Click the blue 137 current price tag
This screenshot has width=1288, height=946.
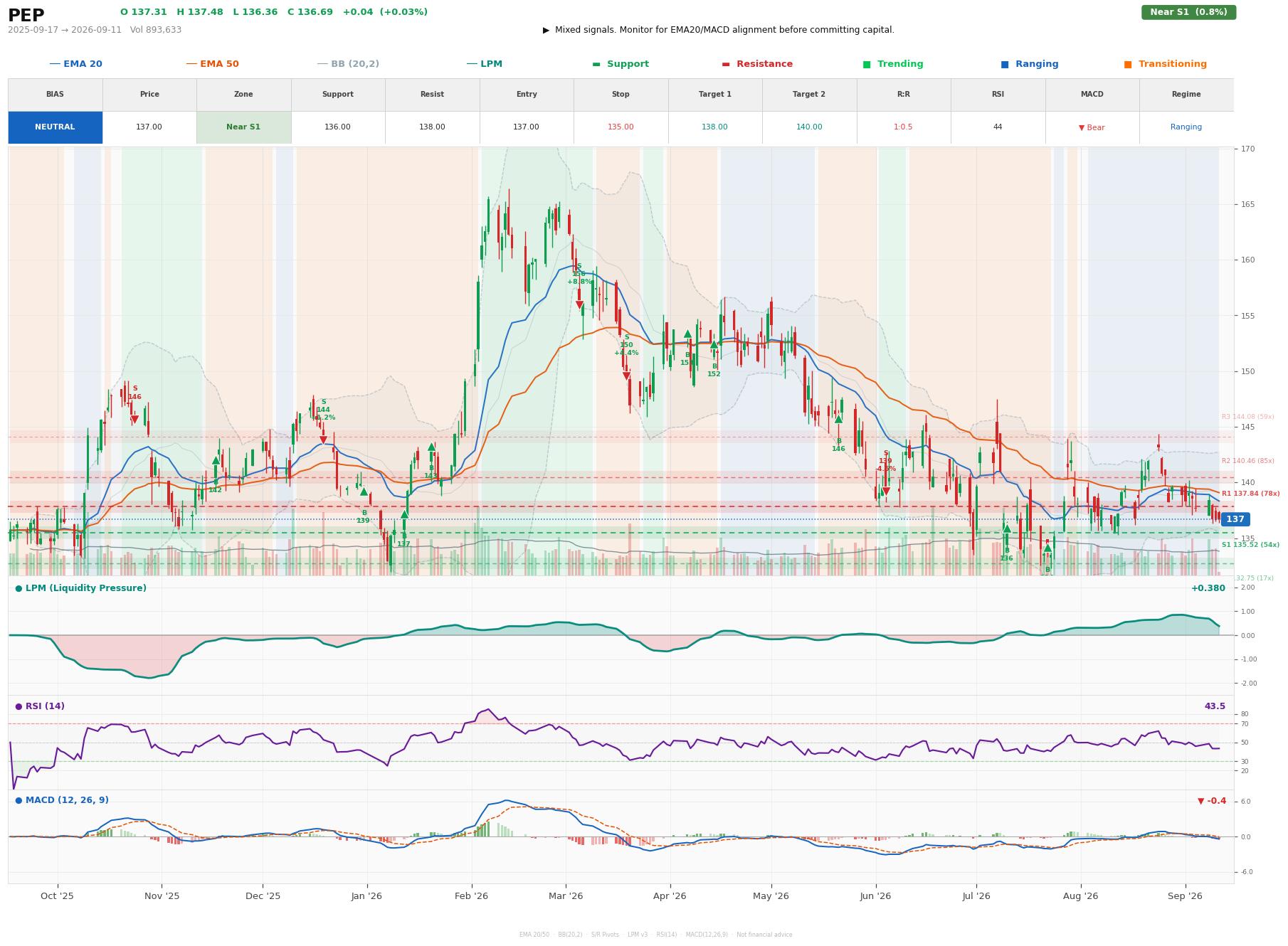1235,519
